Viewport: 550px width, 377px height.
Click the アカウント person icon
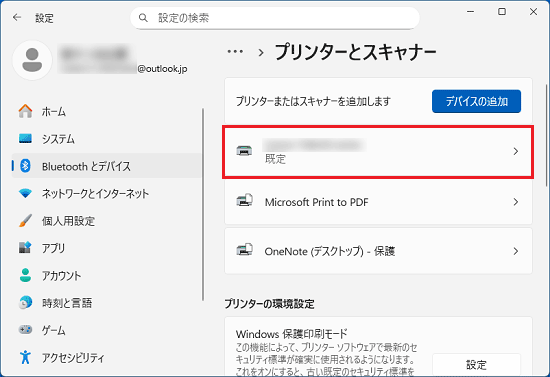[x=25, y=275]
